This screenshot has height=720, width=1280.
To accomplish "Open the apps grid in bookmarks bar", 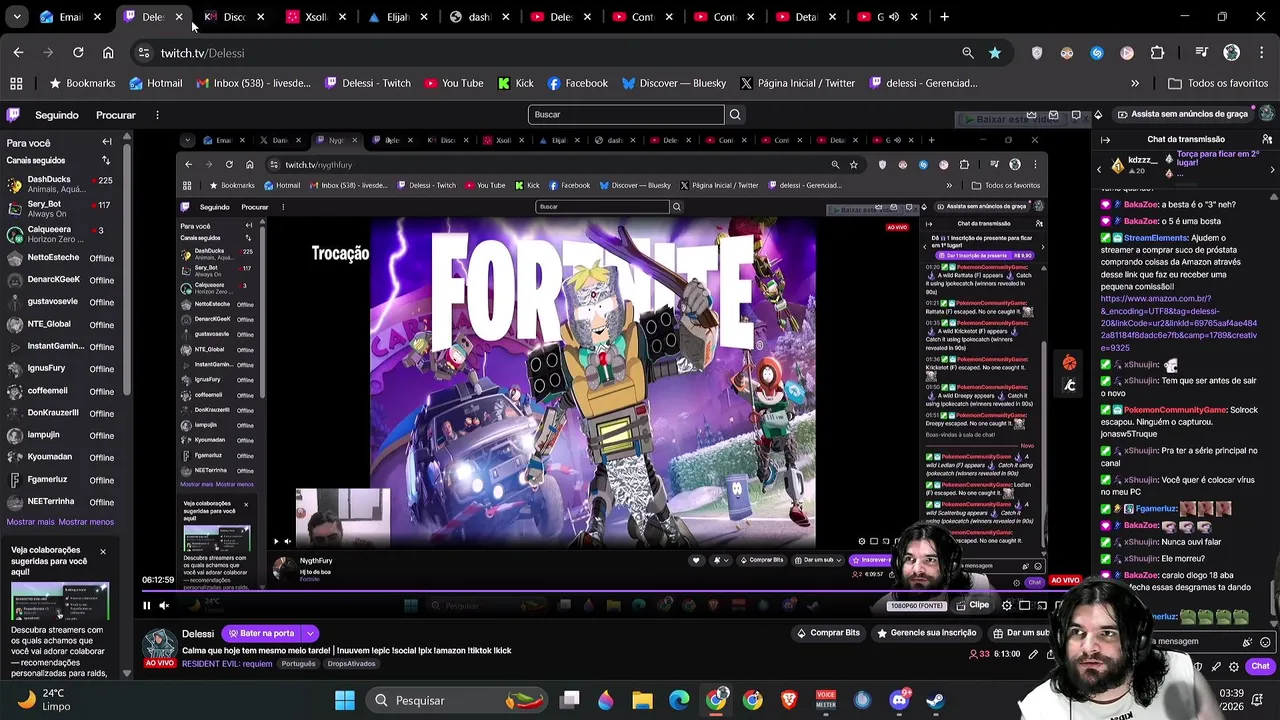I will click(16, 83).
